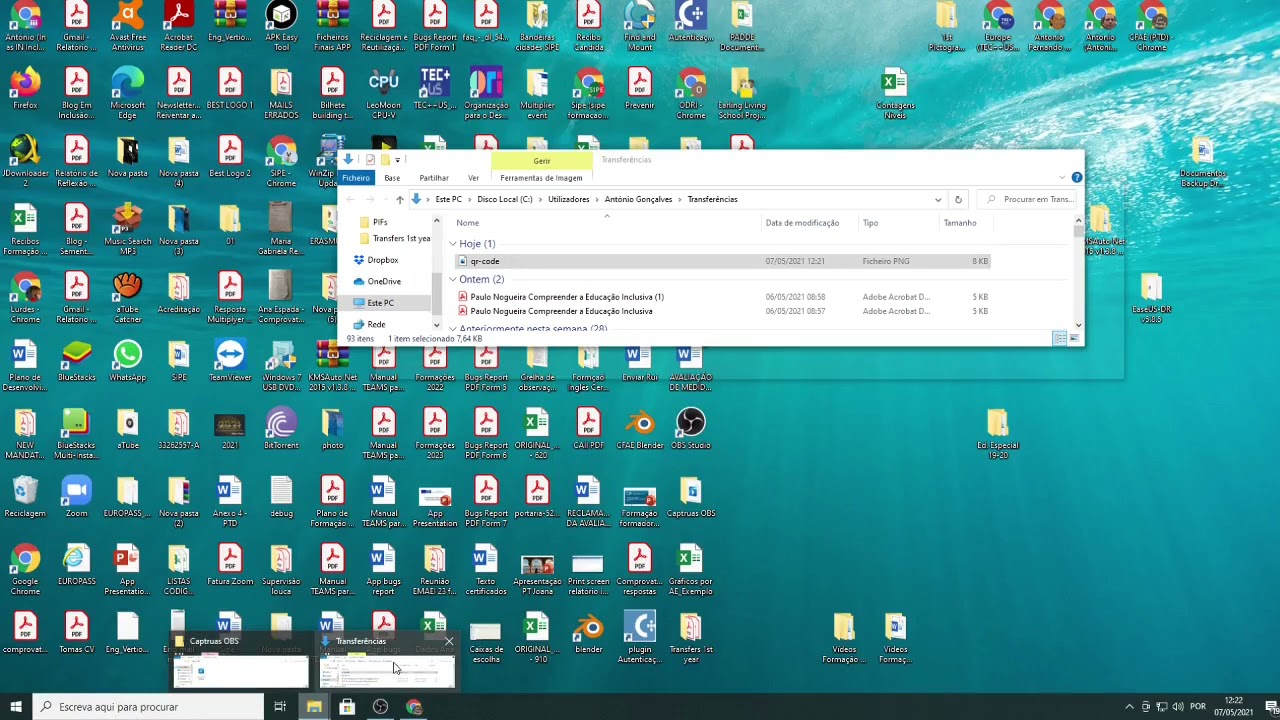Click the File Explorer taskbar icon

click(314, 707)
